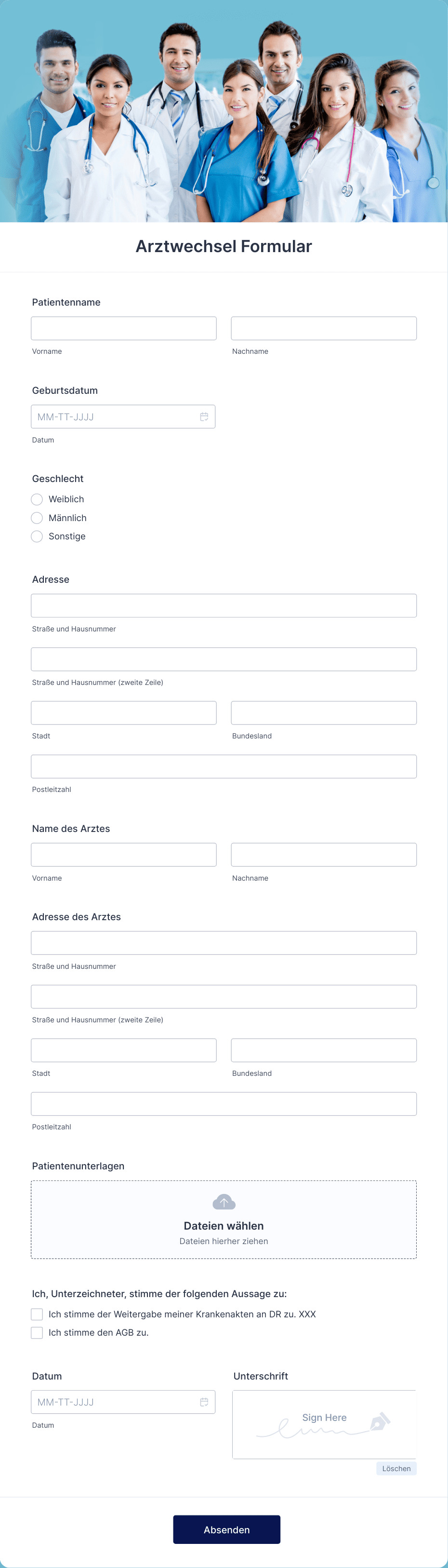
Task: Click the Stadt field under Adresse des Arztes
Action: tap(124, 1049)
